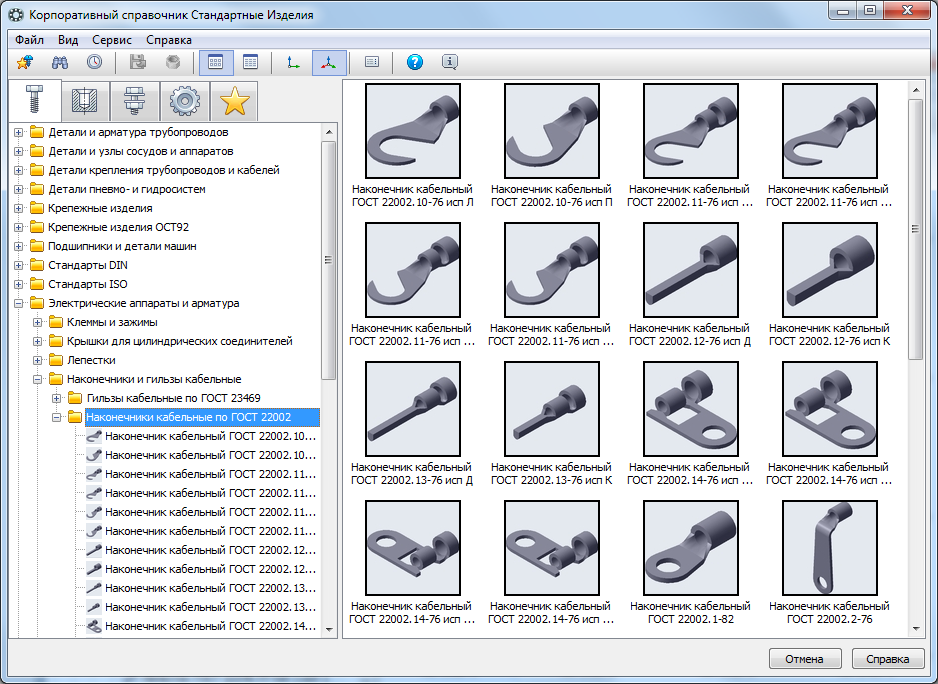Open history with the clock icon
This screenshot has height=684, width=938.
[95, 62]
